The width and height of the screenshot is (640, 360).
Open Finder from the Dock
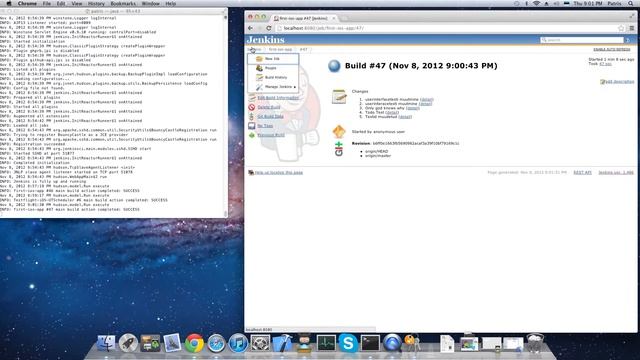[x=106, y=343]
